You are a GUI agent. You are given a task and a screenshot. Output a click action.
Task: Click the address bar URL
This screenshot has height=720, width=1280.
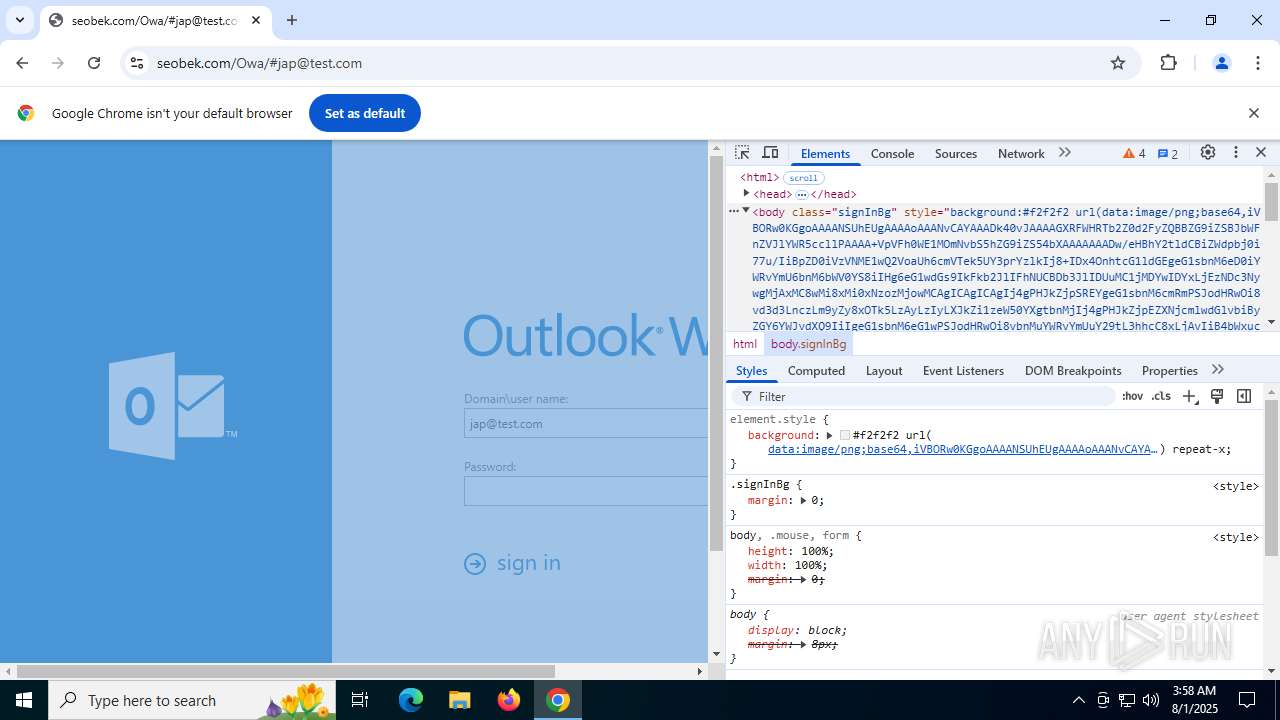coord(259,63)
